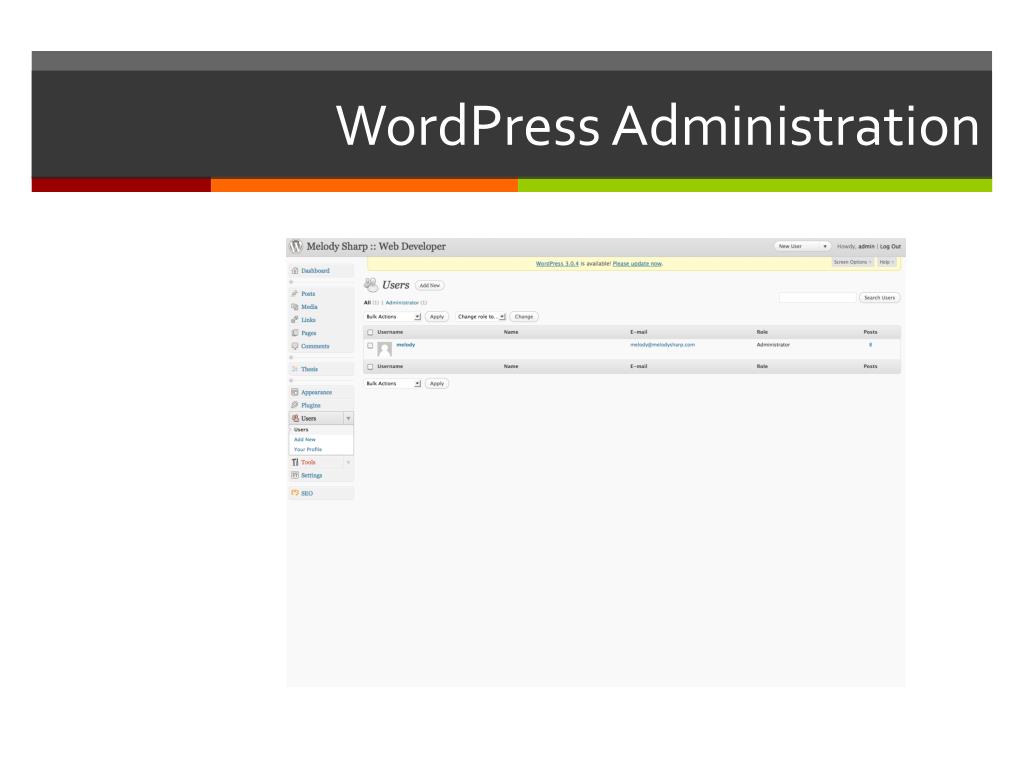Open the top Bulk Actions dropdown
This screenshot has height=768, width=1024.
(392, 317)
